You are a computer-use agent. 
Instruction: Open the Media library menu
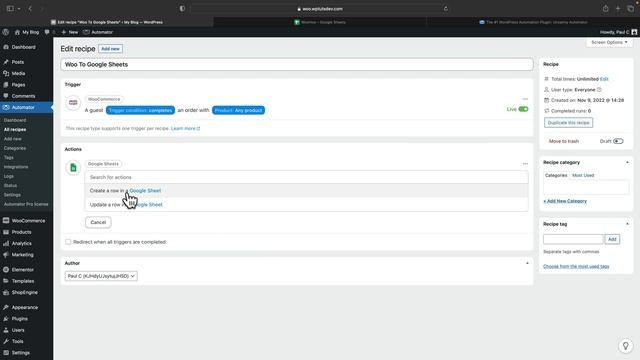18,73
